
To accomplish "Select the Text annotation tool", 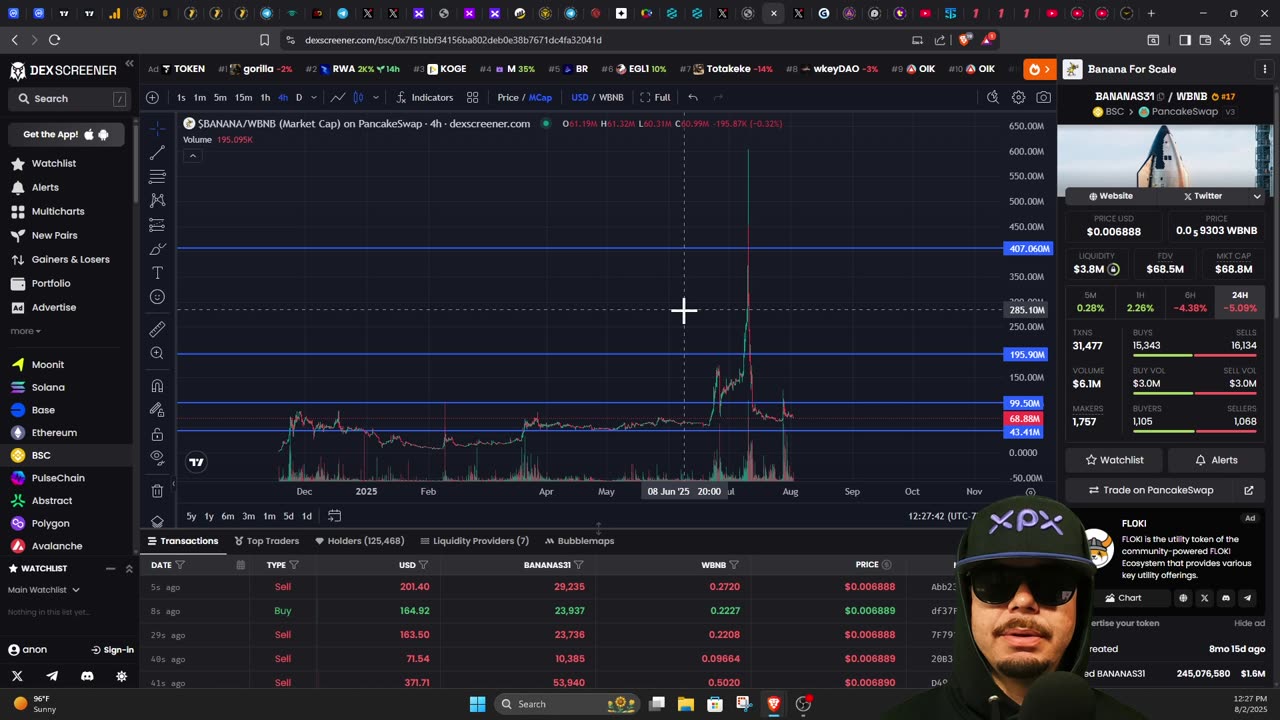I will (157, 272).
